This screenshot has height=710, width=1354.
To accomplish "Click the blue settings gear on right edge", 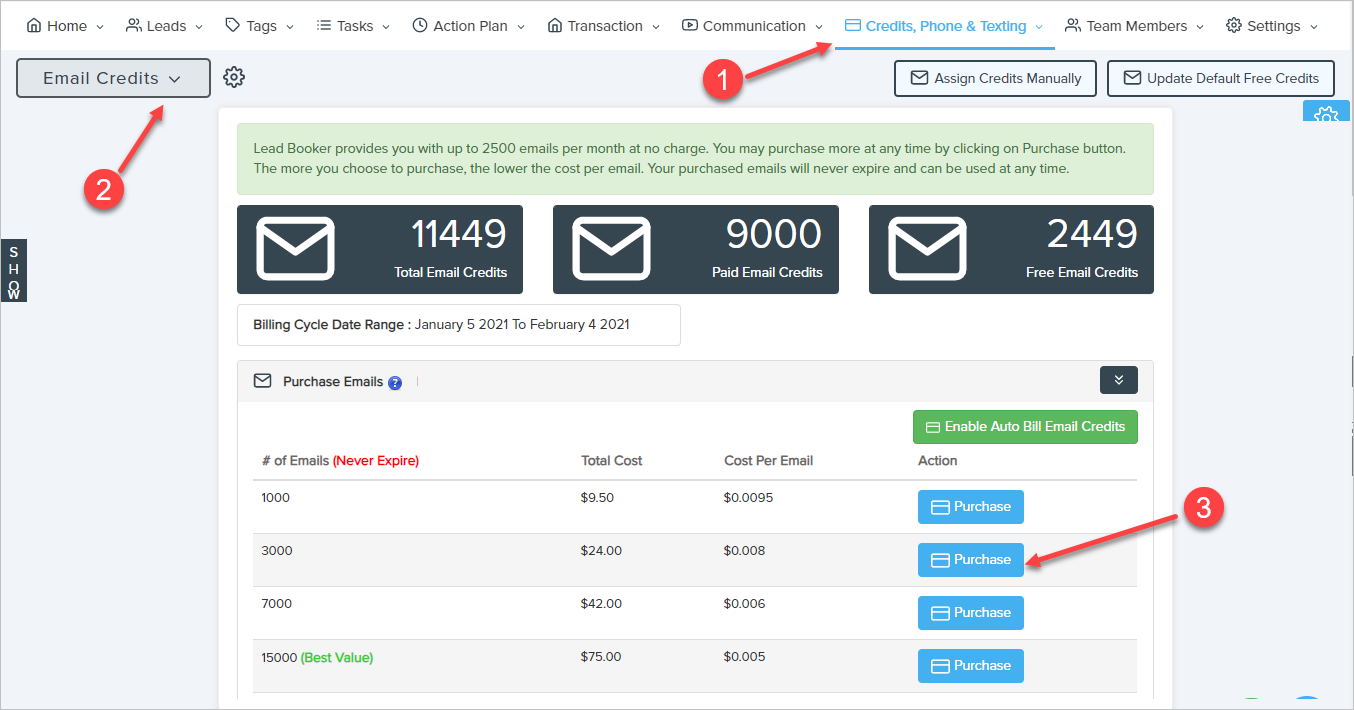I will click(1326, 114).
